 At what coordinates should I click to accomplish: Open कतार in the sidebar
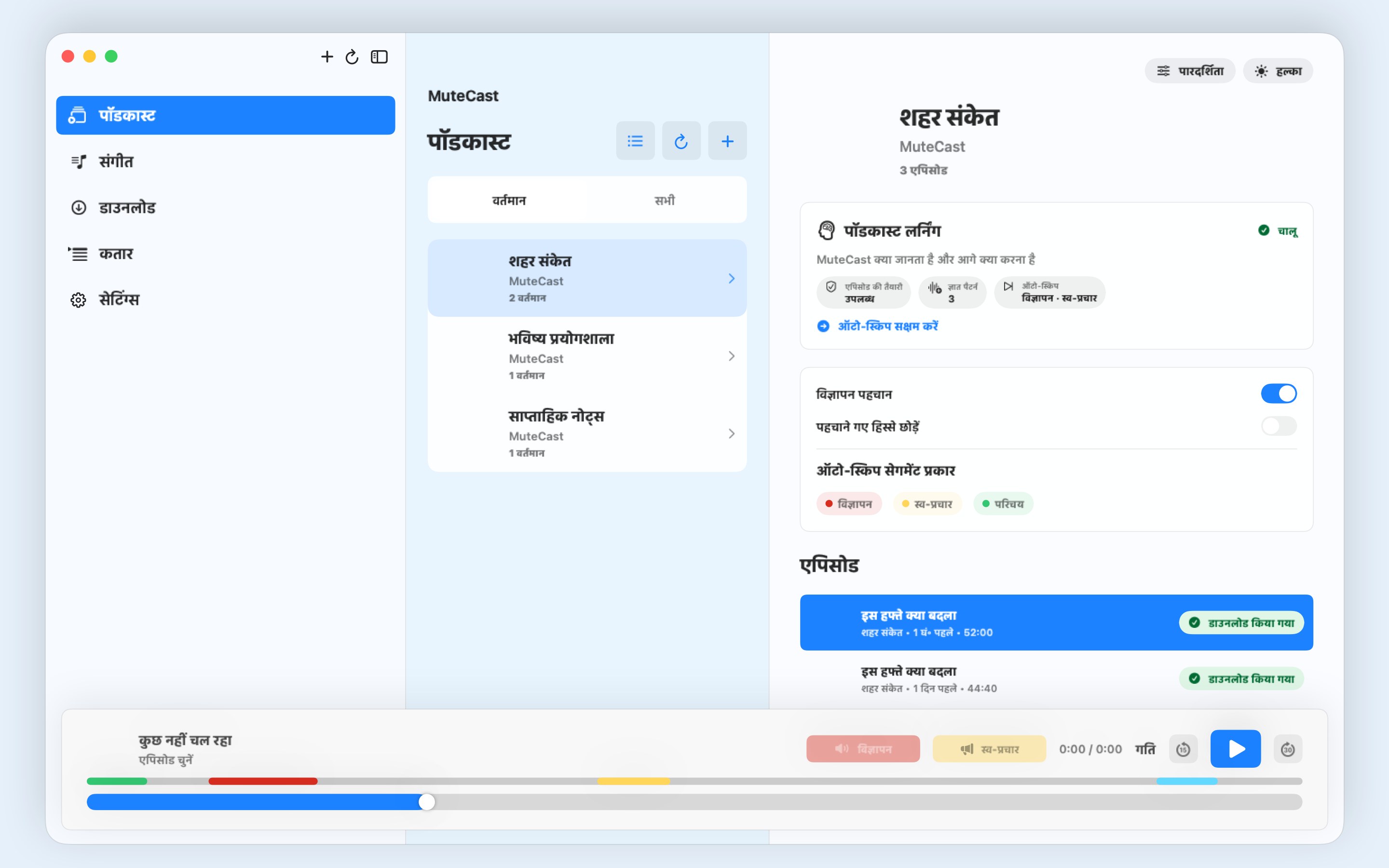[226, 253]
